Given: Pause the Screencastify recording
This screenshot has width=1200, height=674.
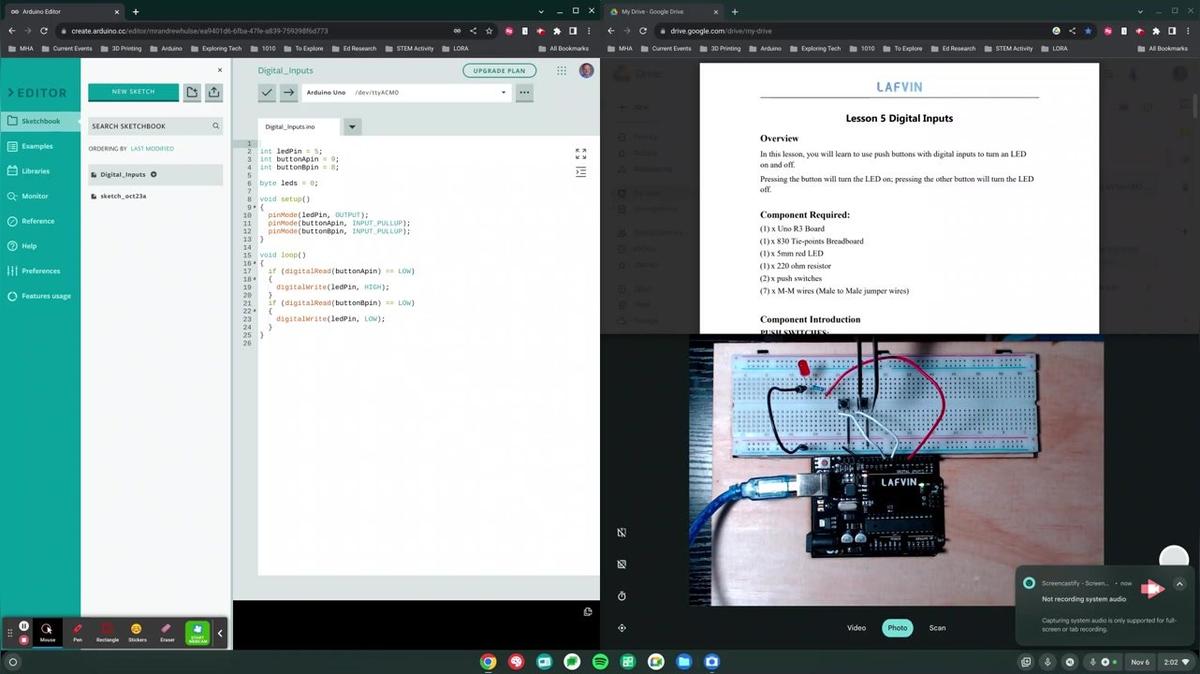Looking at the screenshot, I should point(24,626).
